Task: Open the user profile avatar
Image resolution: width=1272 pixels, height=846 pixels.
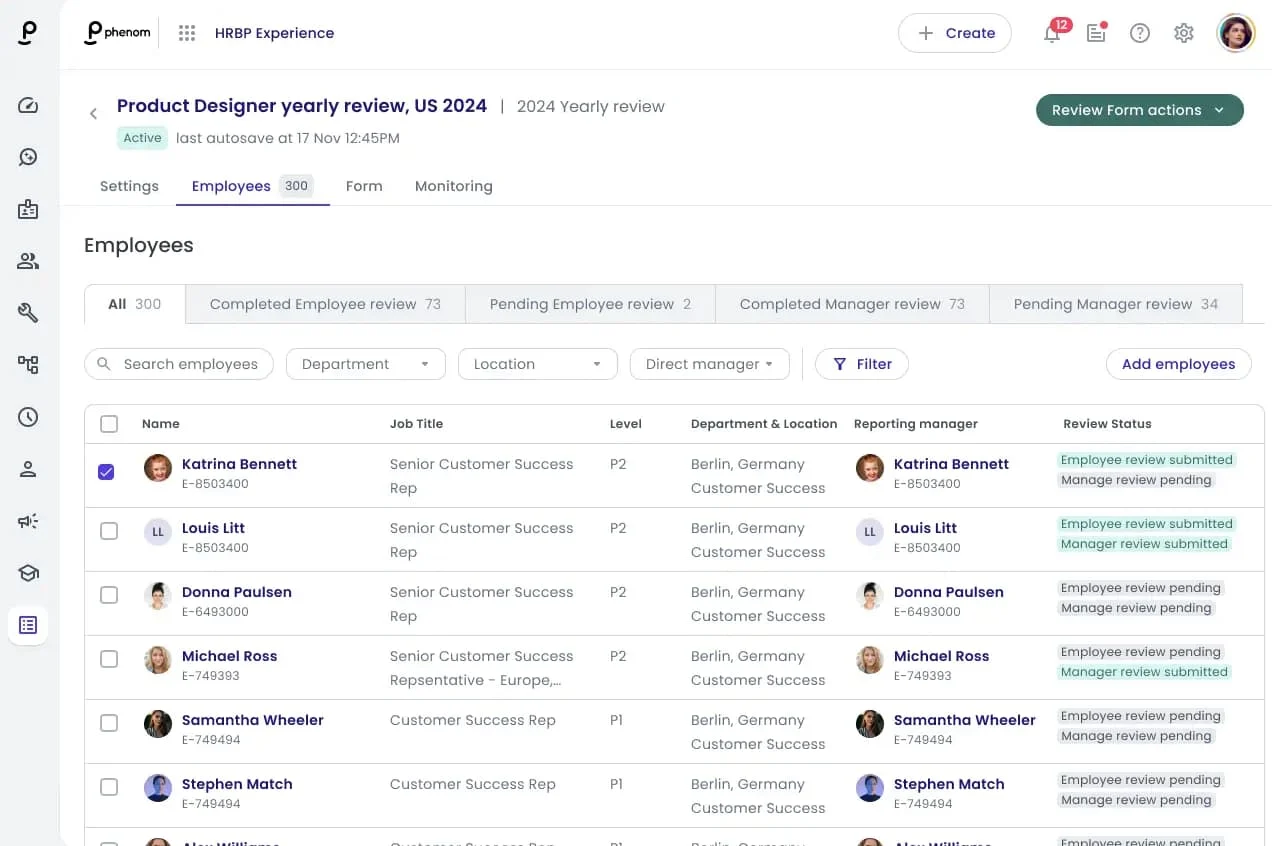Action: pyautogui.click(x=1236, y=33)
